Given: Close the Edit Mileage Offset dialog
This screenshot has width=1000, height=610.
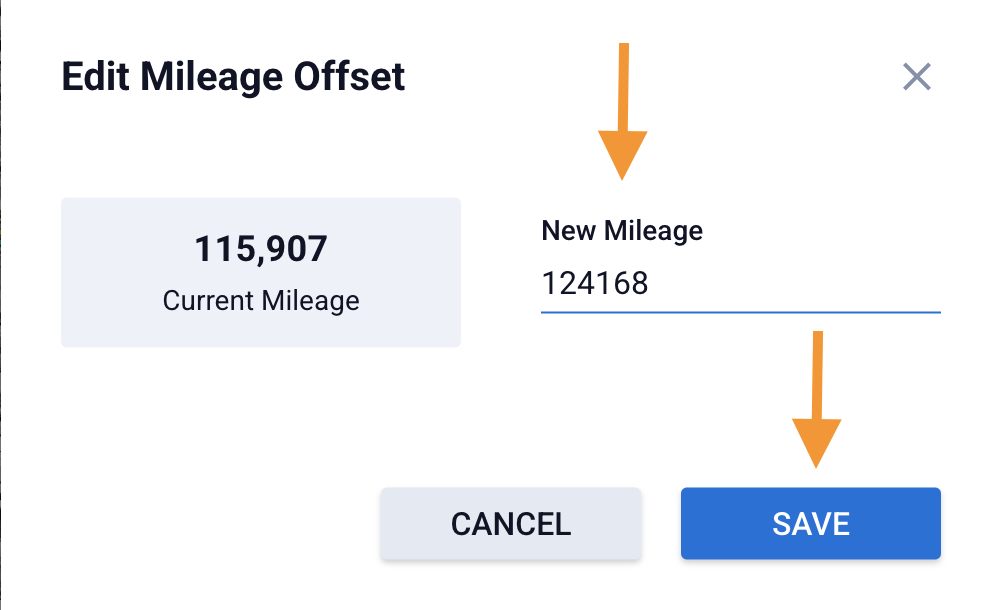Looking at the screenshot, I should click(x=916, y=77).
